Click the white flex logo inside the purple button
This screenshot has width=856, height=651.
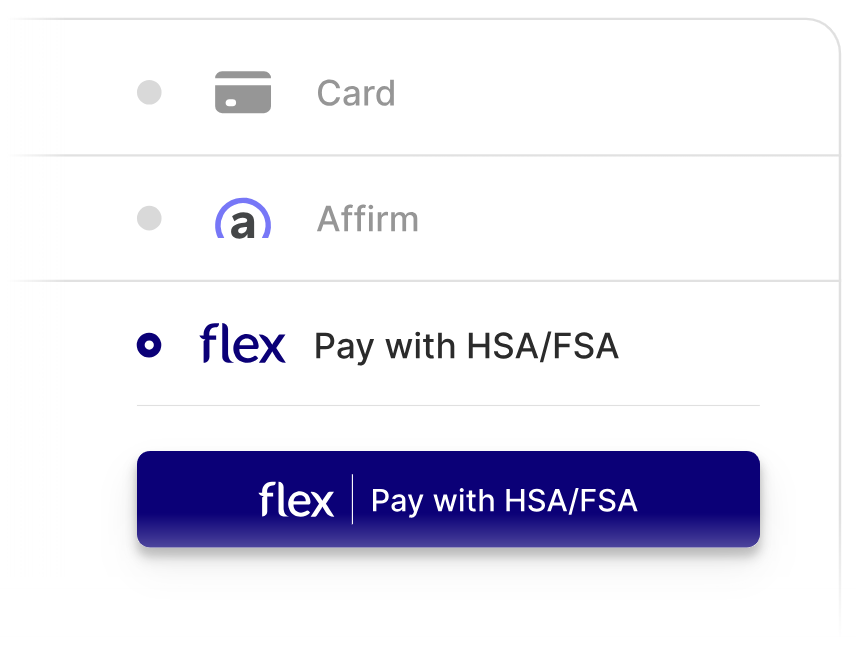(x=296, y=499)
